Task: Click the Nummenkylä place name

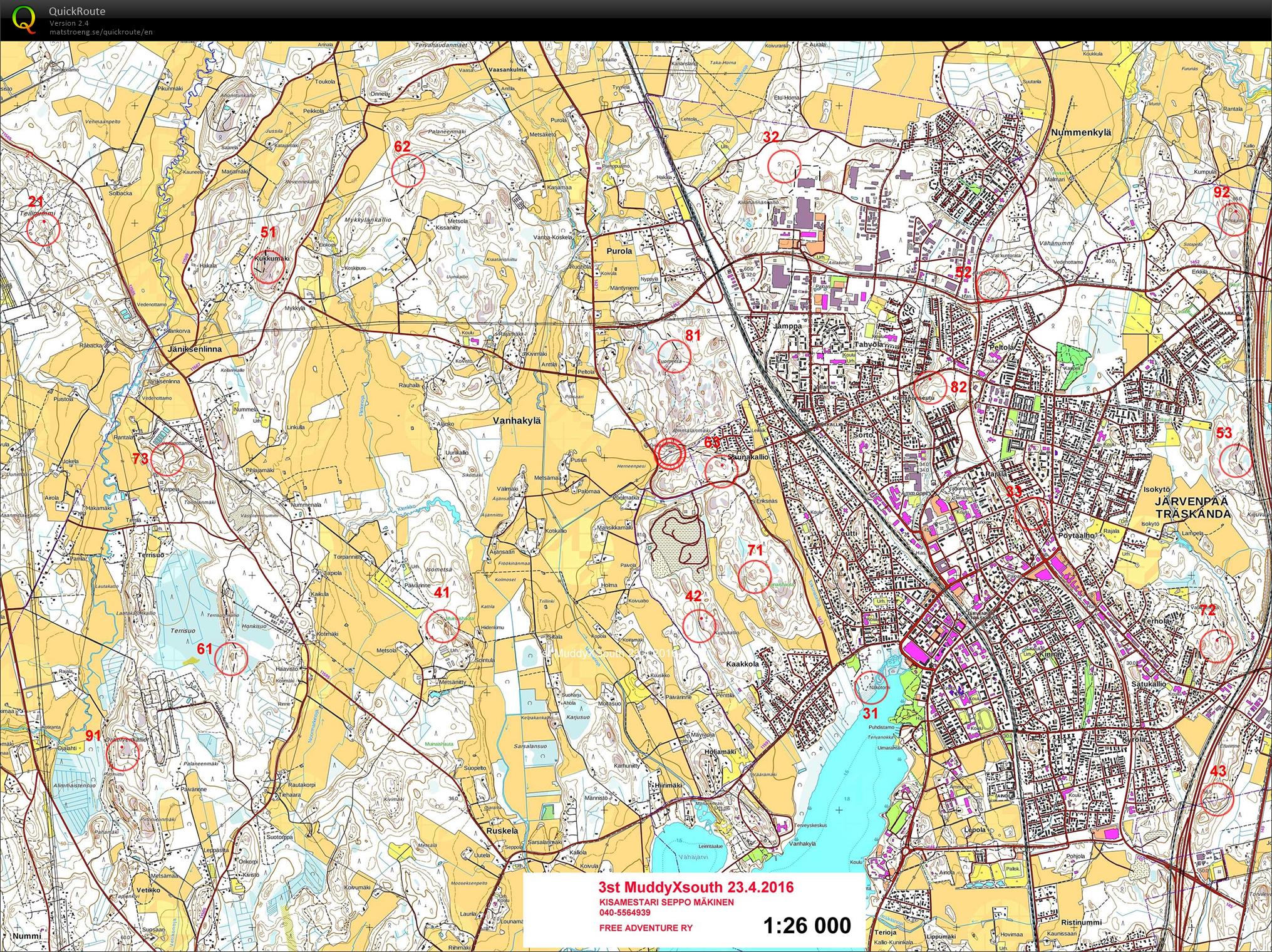Action: click(x=1081, y=133)
